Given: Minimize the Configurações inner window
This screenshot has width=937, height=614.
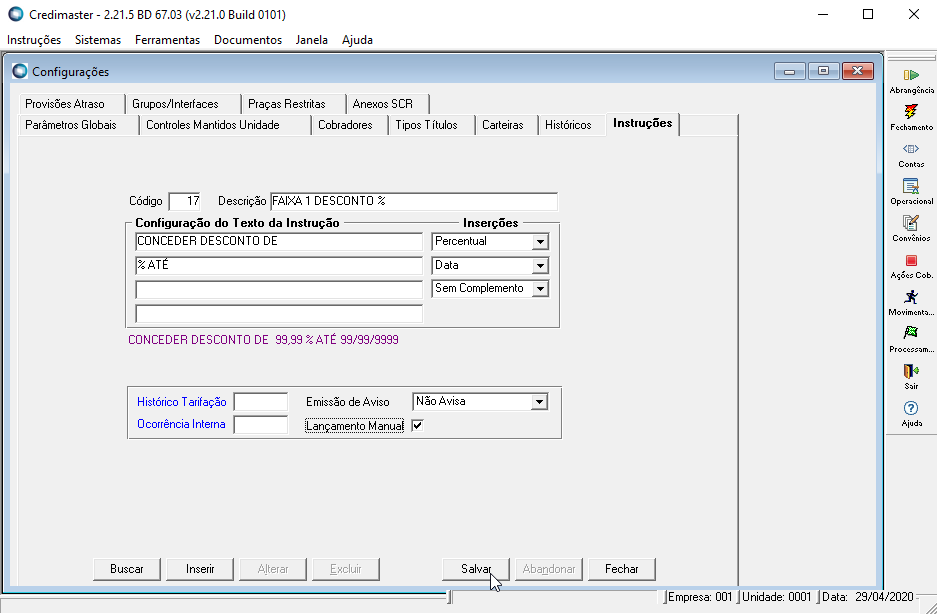Looking at the screenshot, I should click(790, 71).
